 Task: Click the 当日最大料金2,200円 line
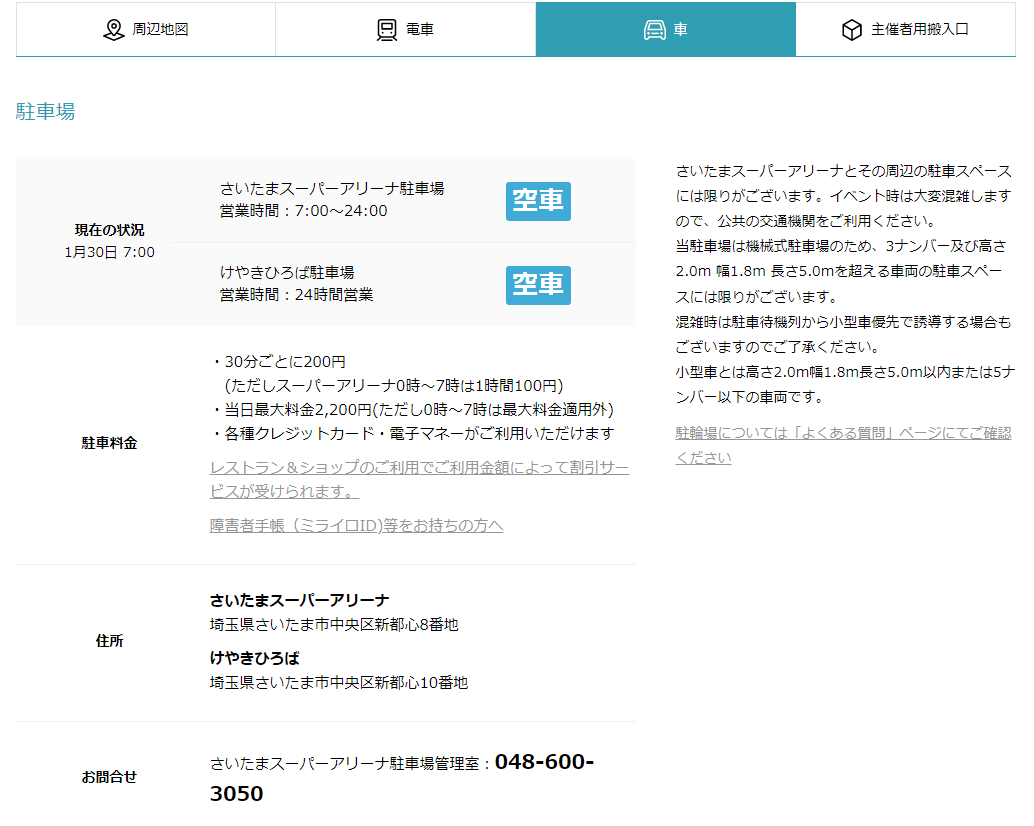[x=413, y=409]
